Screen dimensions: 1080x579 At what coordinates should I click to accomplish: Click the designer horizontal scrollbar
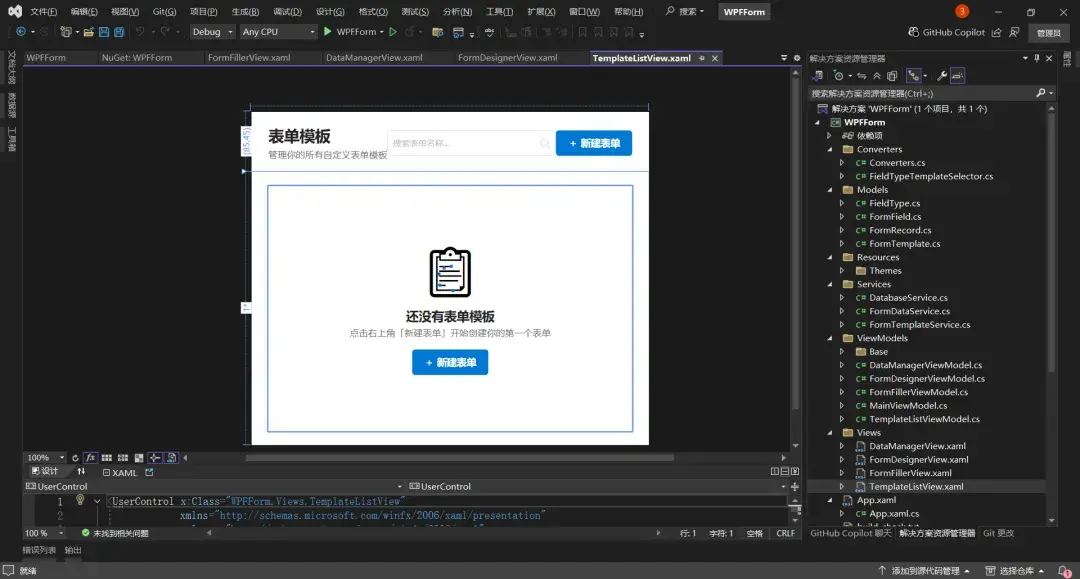(459, 458)
